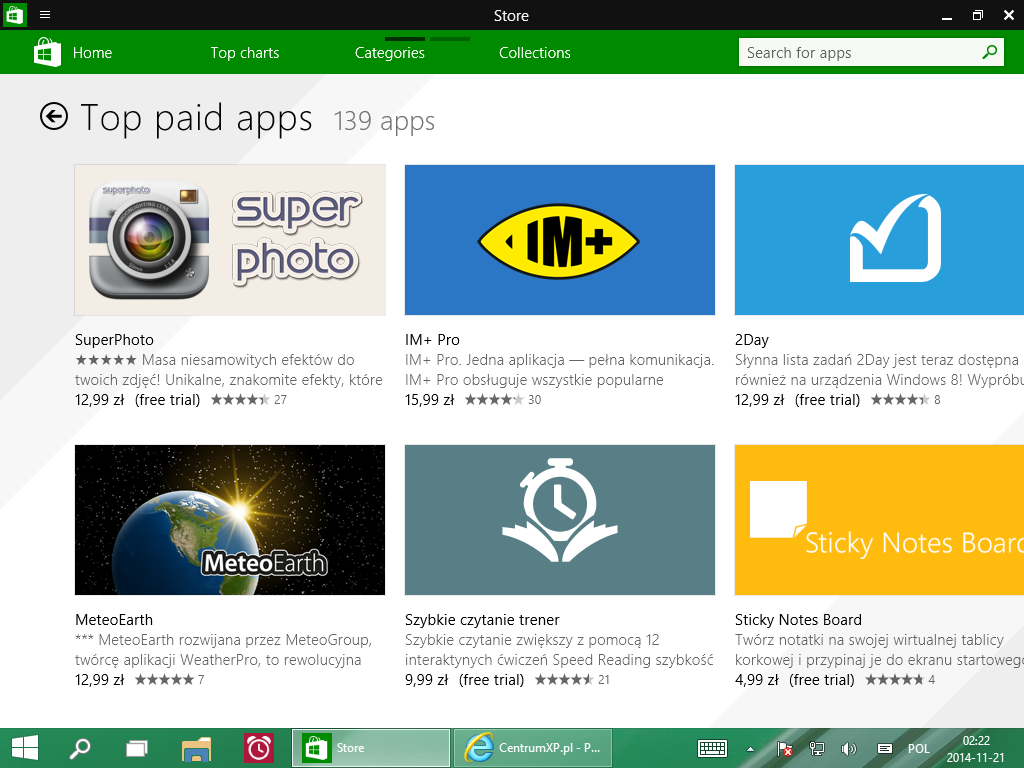Click the SuperPhoto title link

[x=114, y=340]
